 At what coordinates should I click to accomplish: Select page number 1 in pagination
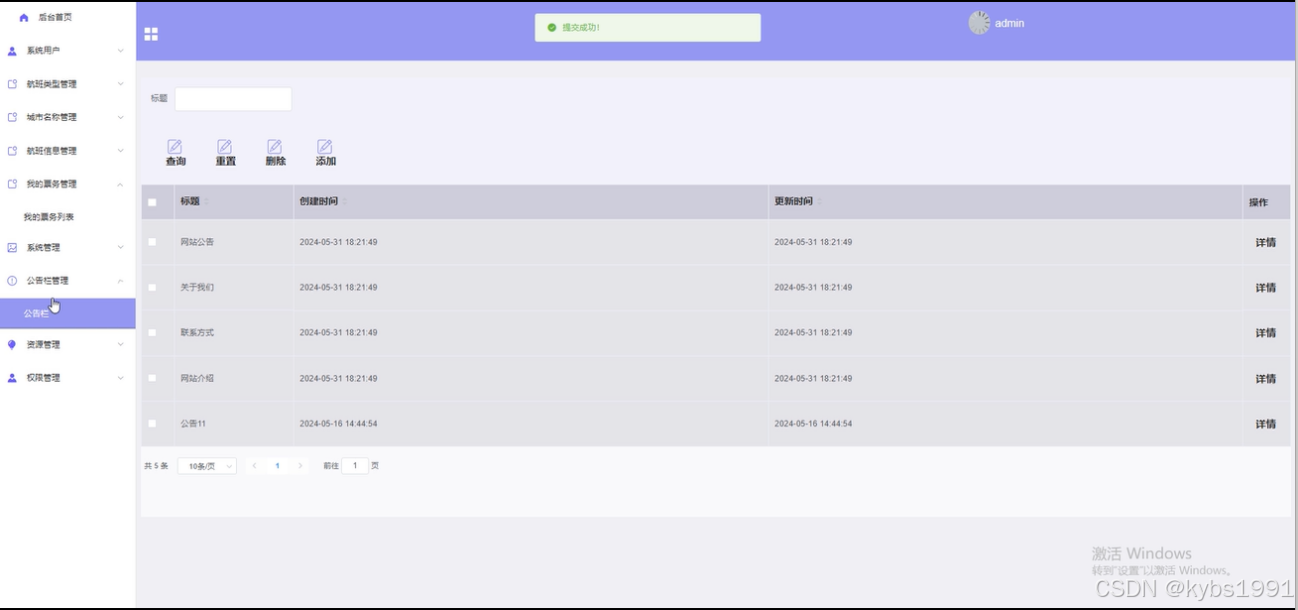(x=277, y=466)
